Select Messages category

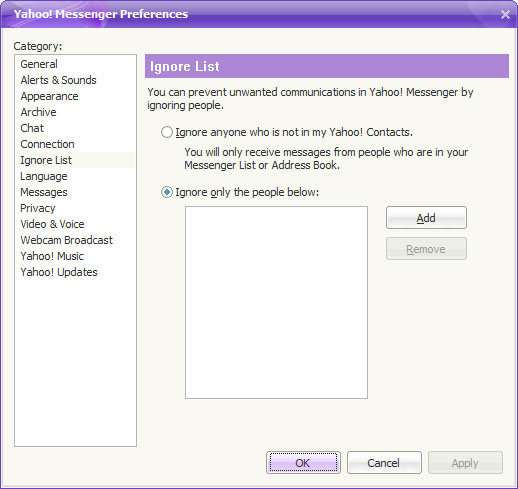(44, 192)
